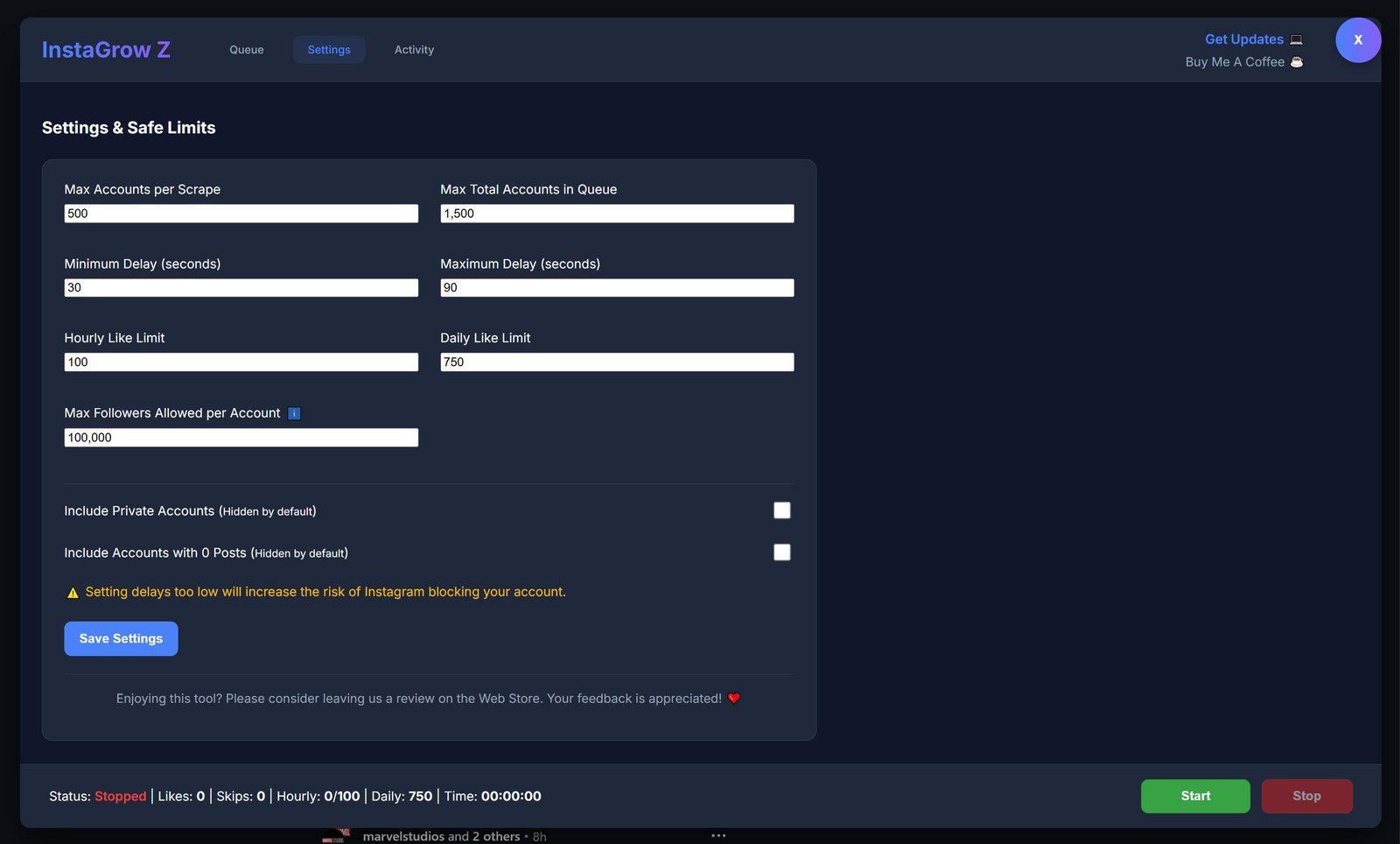Click the warning triangle icon in the delay warning

(73, 592)
